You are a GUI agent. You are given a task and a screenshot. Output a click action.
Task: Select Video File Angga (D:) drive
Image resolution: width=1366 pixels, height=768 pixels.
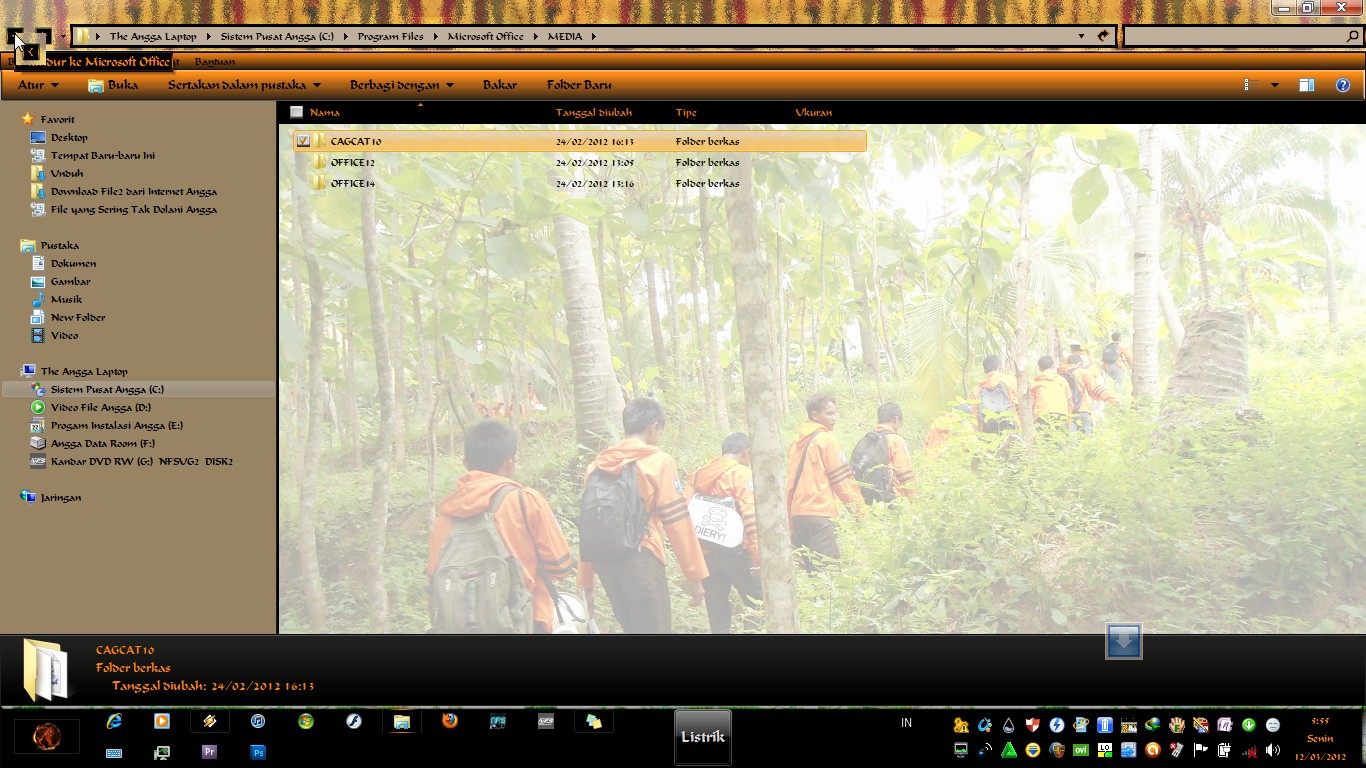tap(100, 407)
